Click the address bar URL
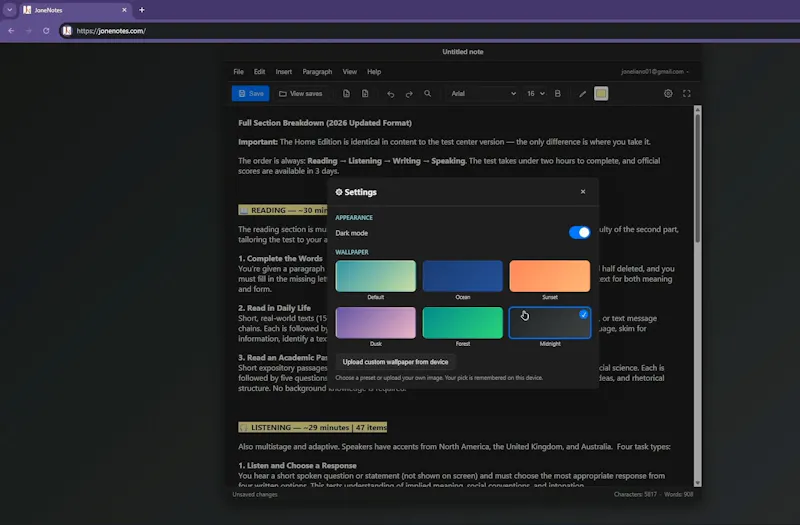 [111, 31]
